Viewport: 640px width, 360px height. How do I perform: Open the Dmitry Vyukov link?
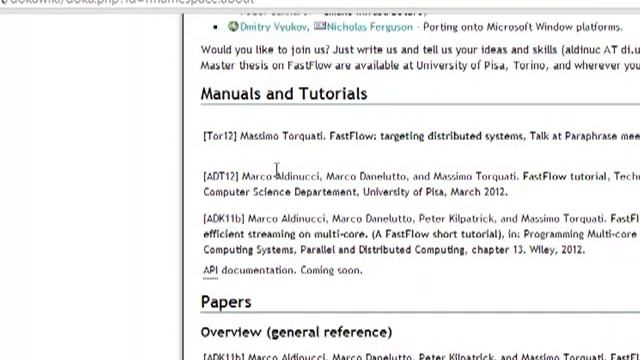coord(274,27)
